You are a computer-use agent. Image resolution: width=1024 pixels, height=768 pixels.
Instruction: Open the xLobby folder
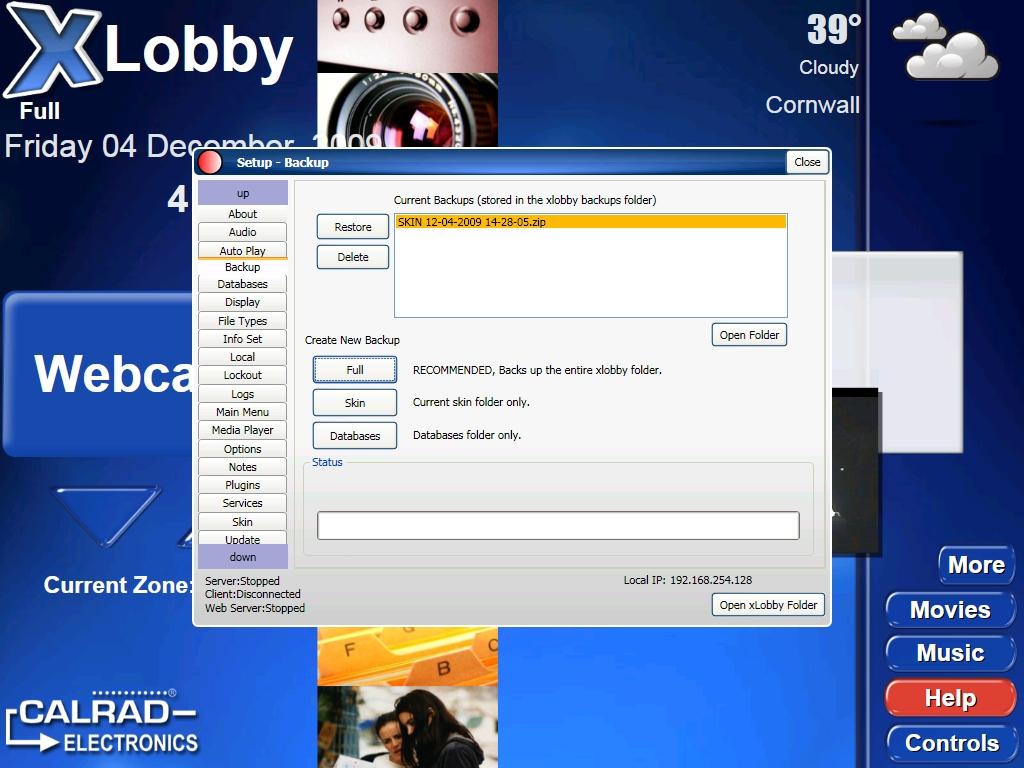click(768, 605)
